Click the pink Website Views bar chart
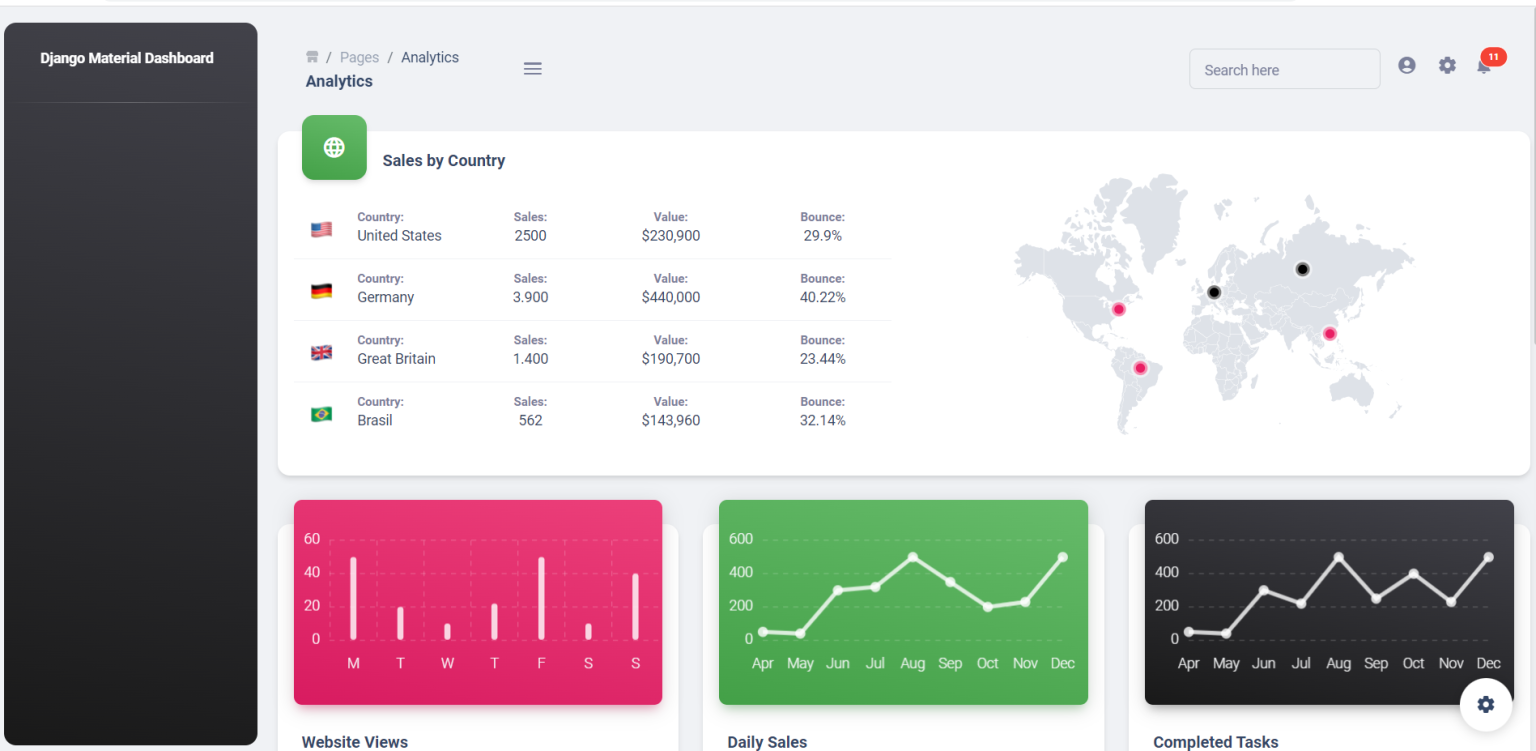The width and height of the screenshot is (1536, 751). click(478, 602)
